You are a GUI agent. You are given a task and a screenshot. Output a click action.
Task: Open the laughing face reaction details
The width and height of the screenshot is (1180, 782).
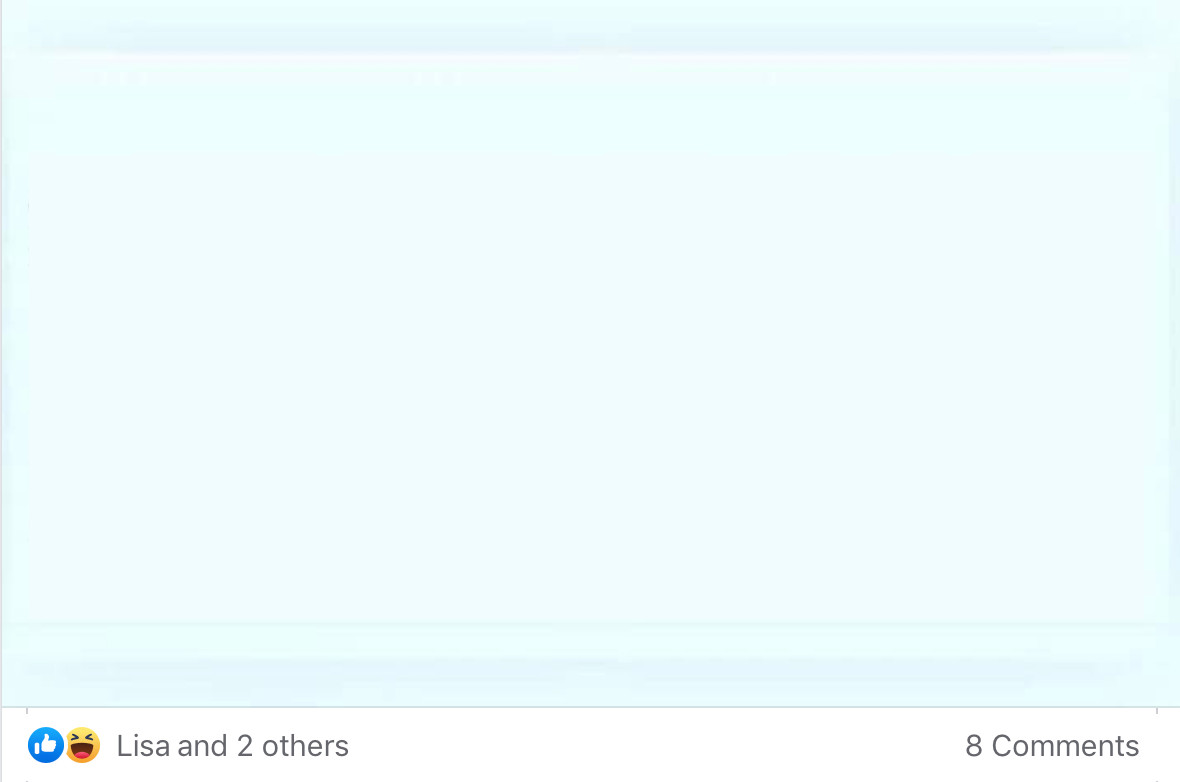pyautogui.click(x=83, y=745)
